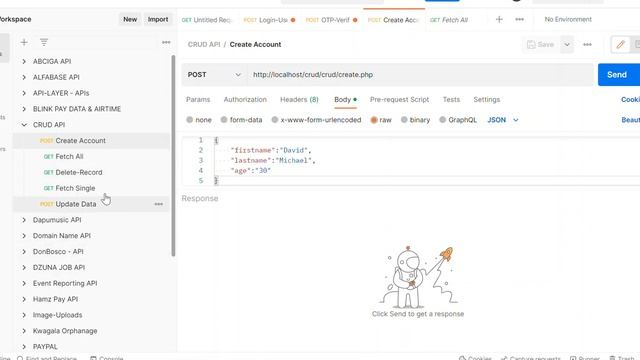The width and height of the screenshot is (640, 360).
Task: Switch to the Untitled Request tab
Action: click(x=207, y=20)
